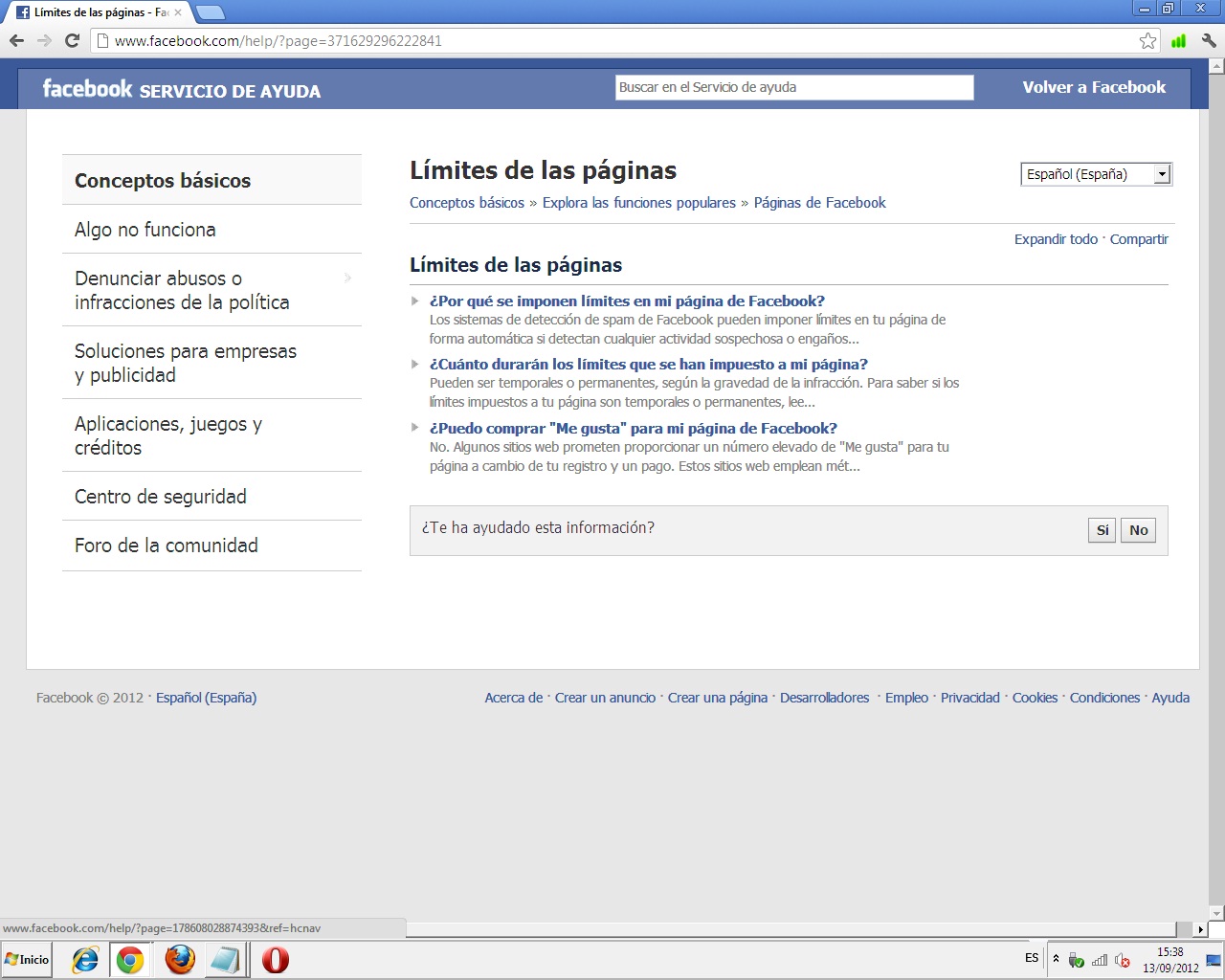Show hidden tray icons with the arrow
Screen dimensions: 1225x980
(x=1056, y=958)
